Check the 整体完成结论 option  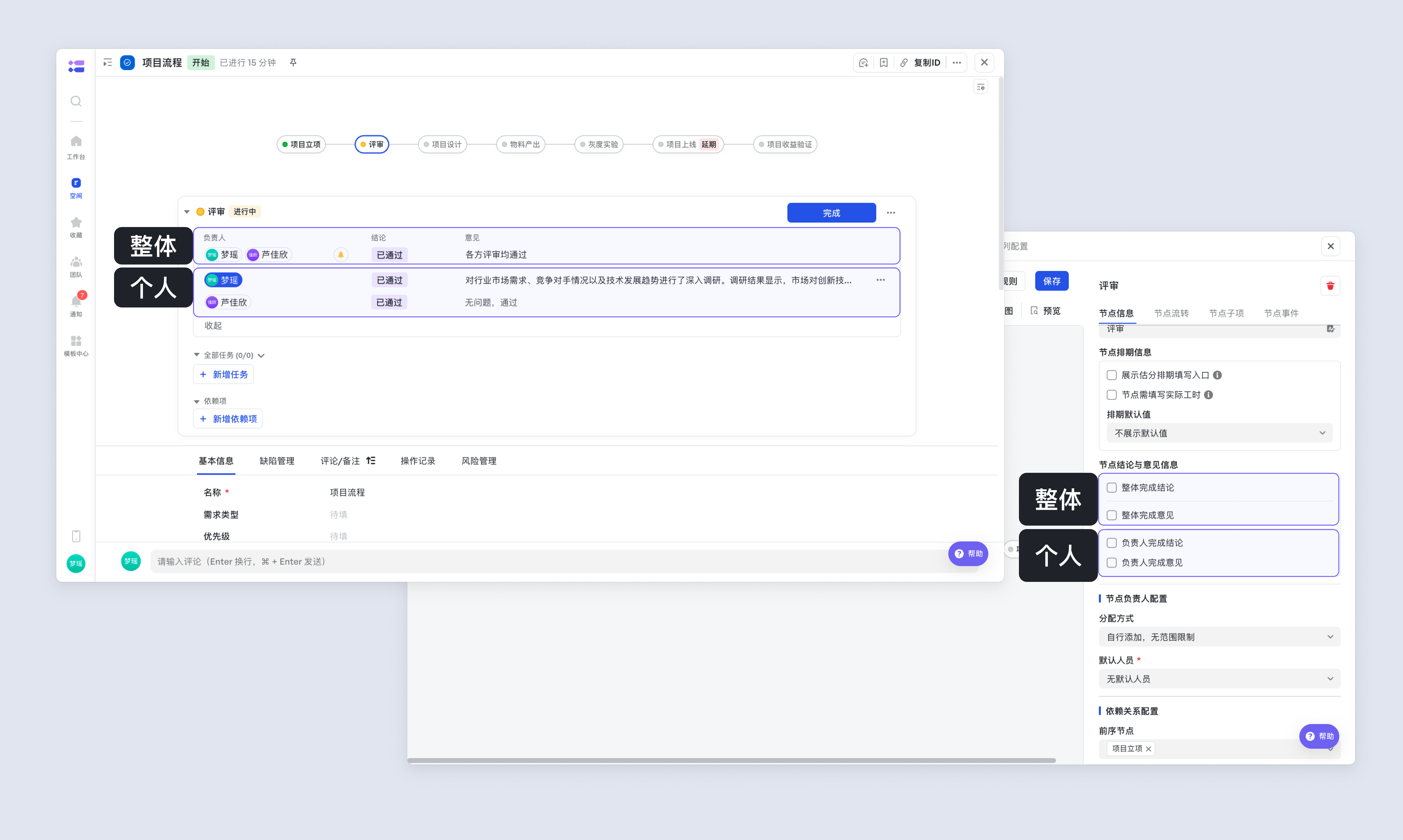[x=1112, y=488]
